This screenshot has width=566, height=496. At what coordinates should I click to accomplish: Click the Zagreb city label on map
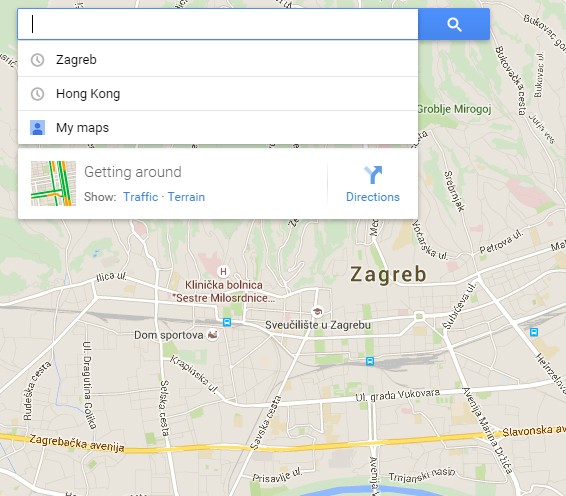coord(389,274)
